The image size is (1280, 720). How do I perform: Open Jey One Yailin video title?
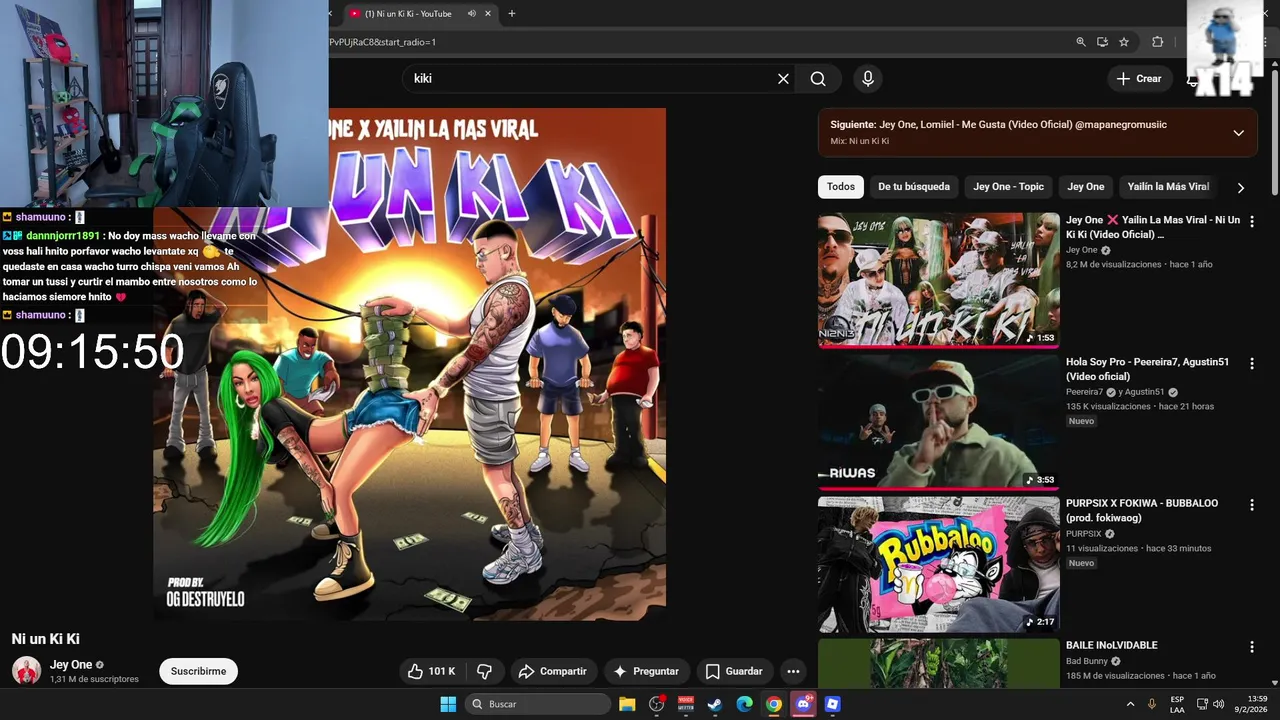1153,227
